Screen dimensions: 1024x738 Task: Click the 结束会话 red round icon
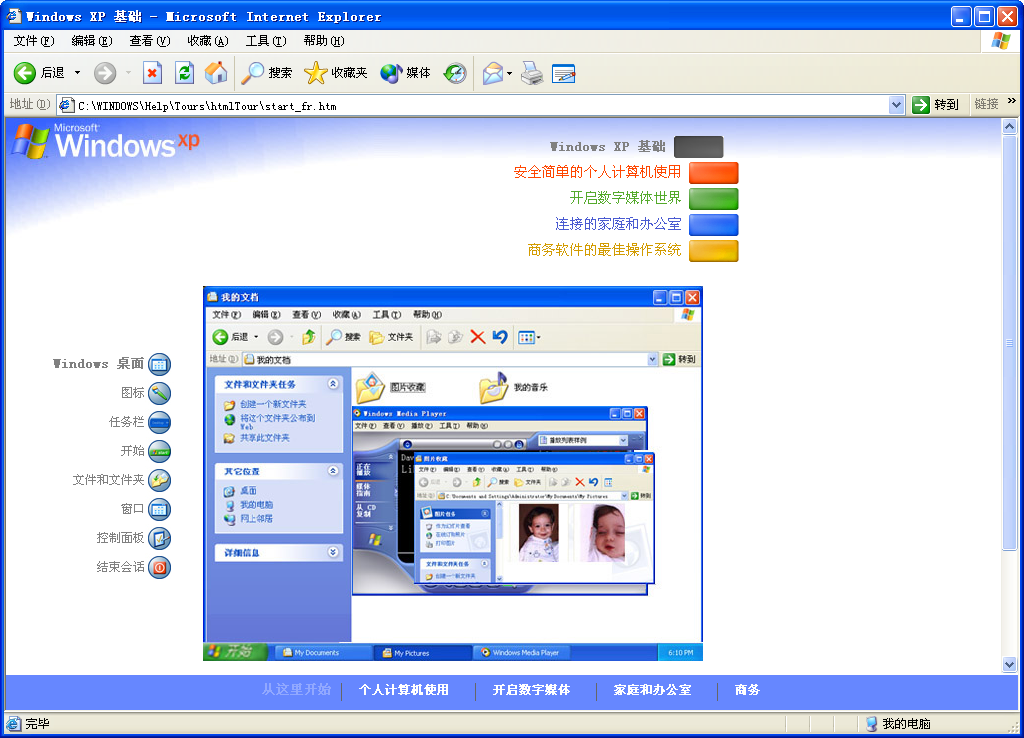click(x=159, y=567)
